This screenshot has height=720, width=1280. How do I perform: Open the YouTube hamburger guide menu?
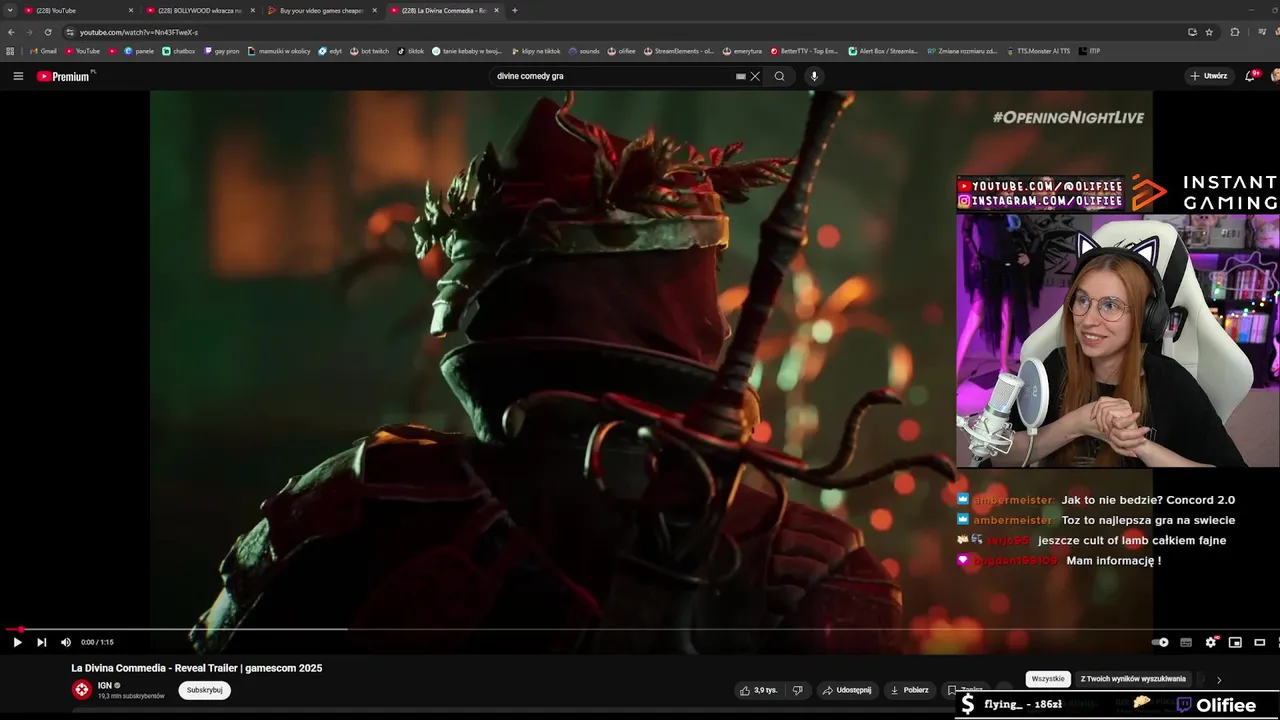pos(18,76)
